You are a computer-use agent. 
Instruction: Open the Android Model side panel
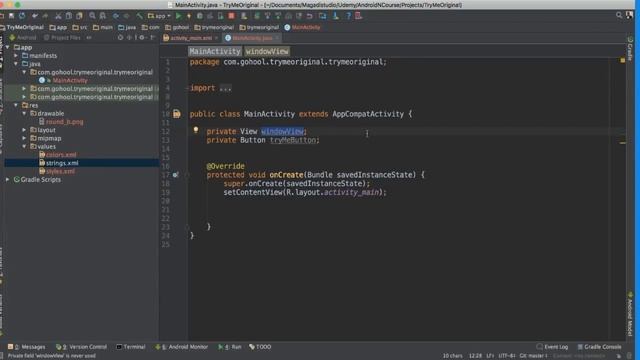coord(630,314)
